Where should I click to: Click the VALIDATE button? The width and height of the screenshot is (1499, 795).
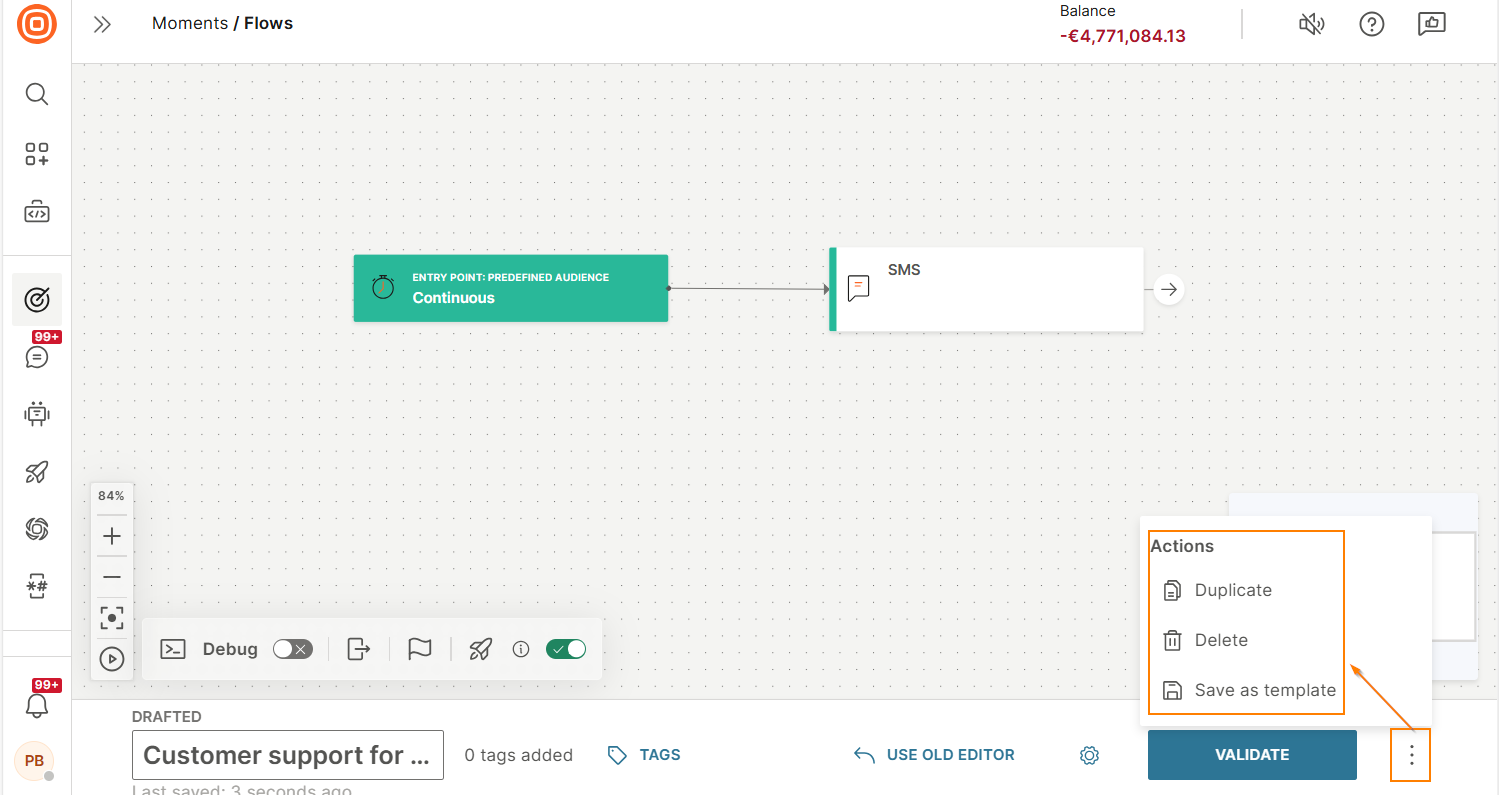pos(1252,755)
